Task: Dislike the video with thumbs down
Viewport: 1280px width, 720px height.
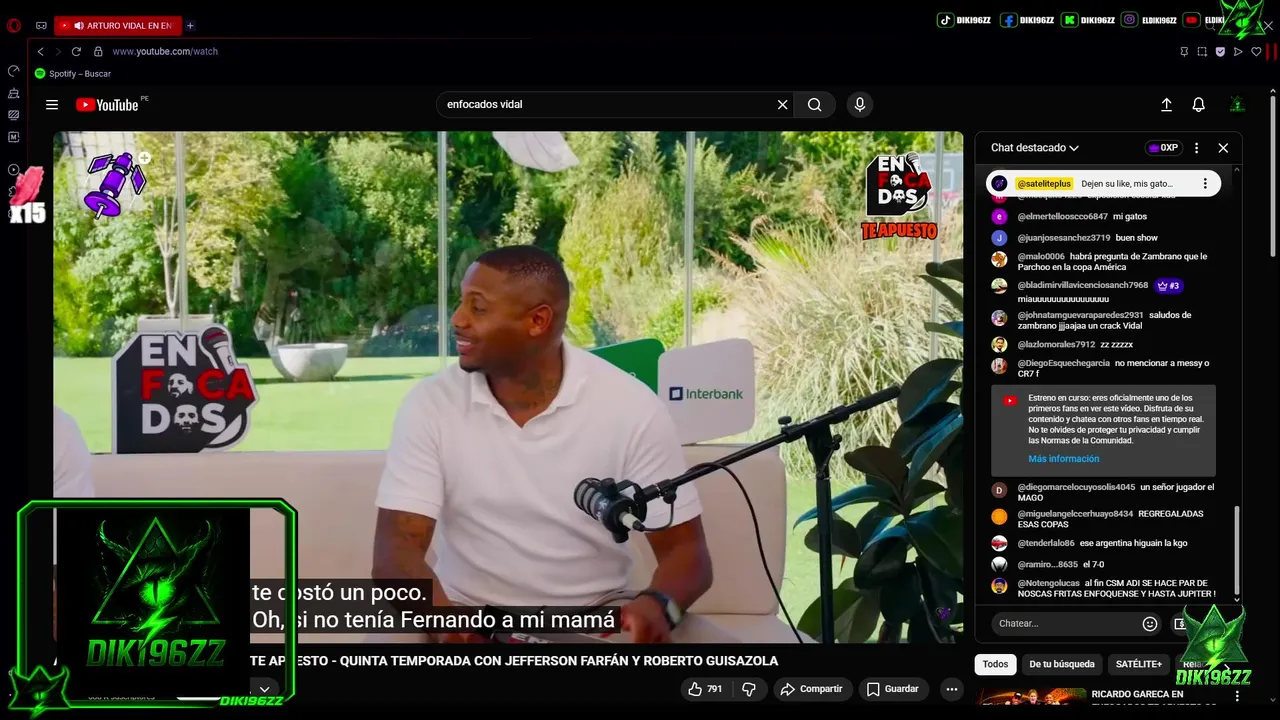Action: tap(748, 689)
